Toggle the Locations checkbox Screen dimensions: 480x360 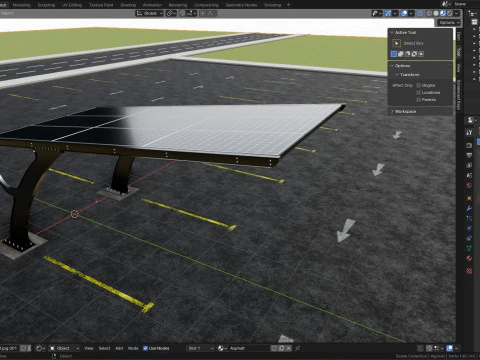pos(418,93)
